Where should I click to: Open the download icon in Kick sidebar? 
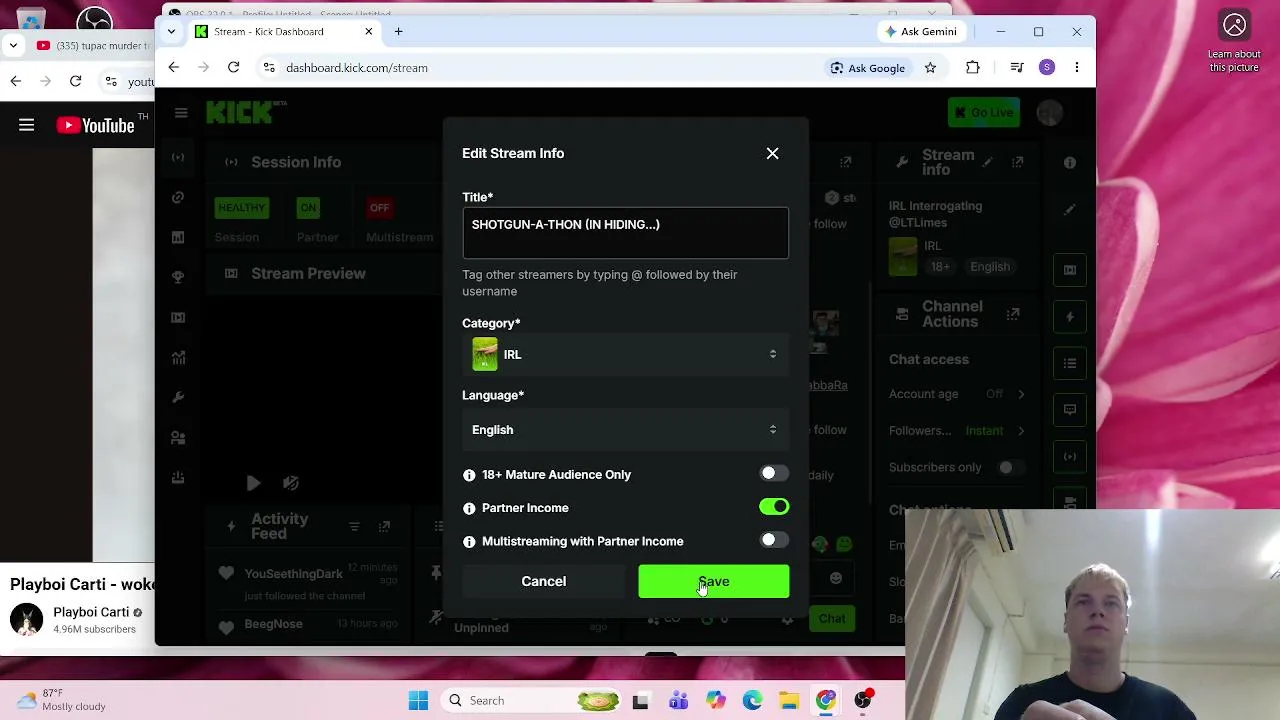click(178, 477)
